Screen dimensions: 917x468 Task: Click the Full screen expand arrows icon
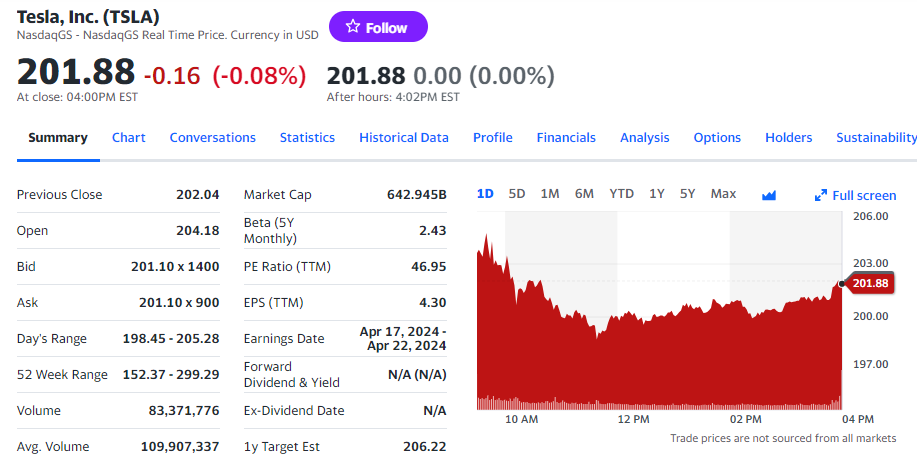click(821, 196)
